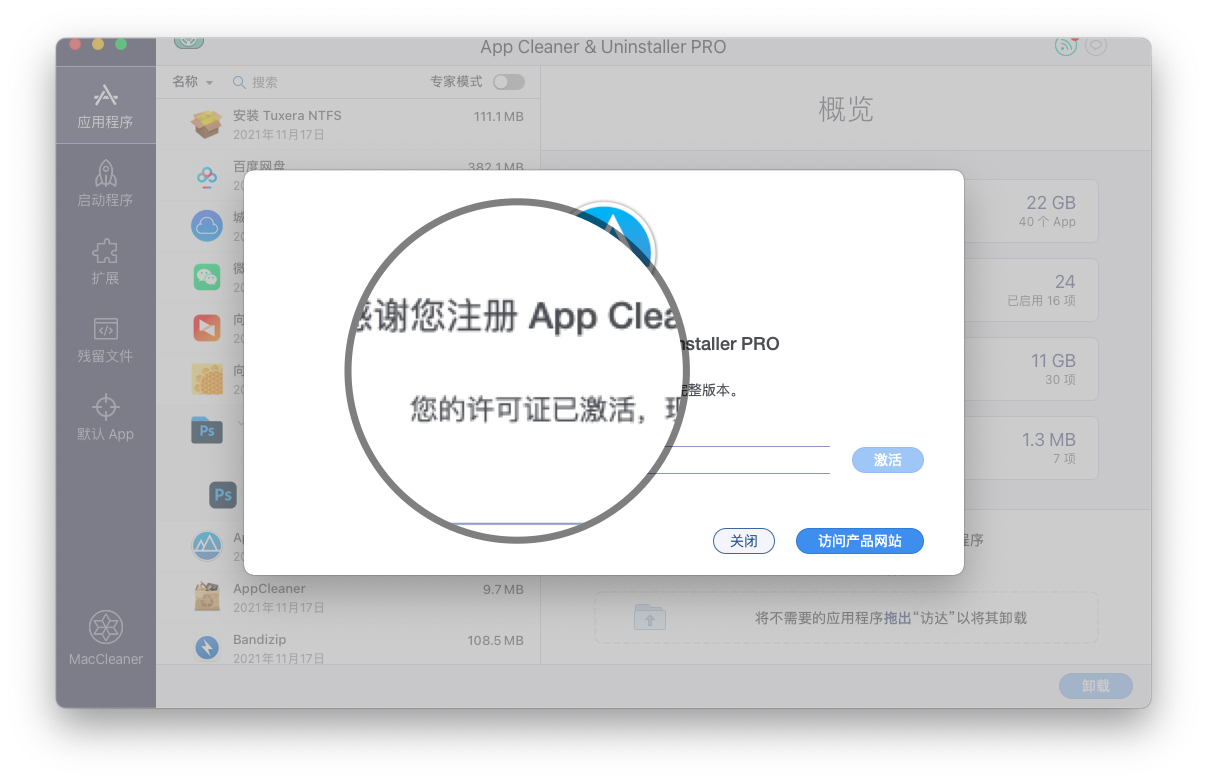Collapse the Photoshop folder chevron

pos(241,424)
